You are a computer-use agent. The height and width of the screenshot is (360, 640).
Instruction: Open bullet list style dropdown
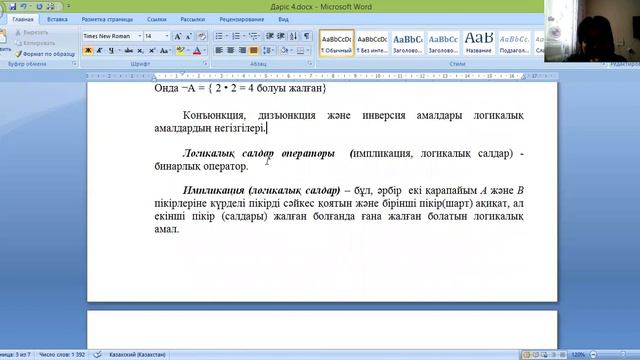pyautogui.click(x=227, y=36)
